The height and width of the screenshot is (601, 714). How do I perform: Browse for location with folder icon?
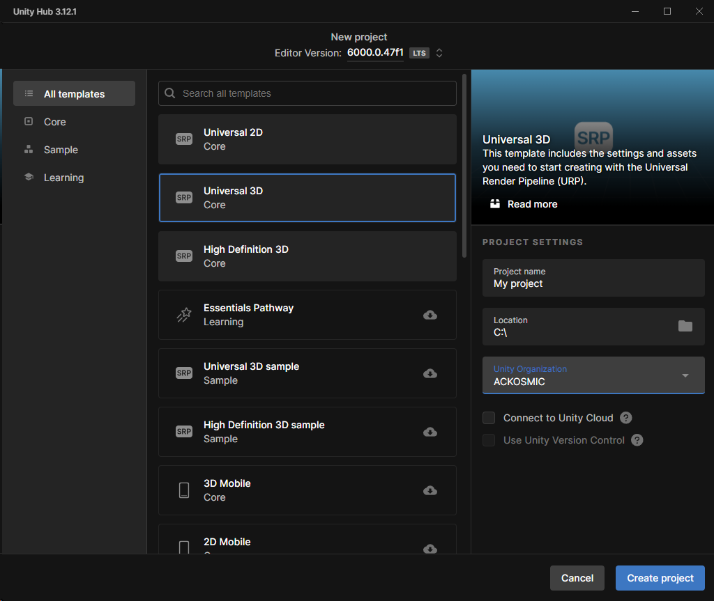[x=685, y=326]
